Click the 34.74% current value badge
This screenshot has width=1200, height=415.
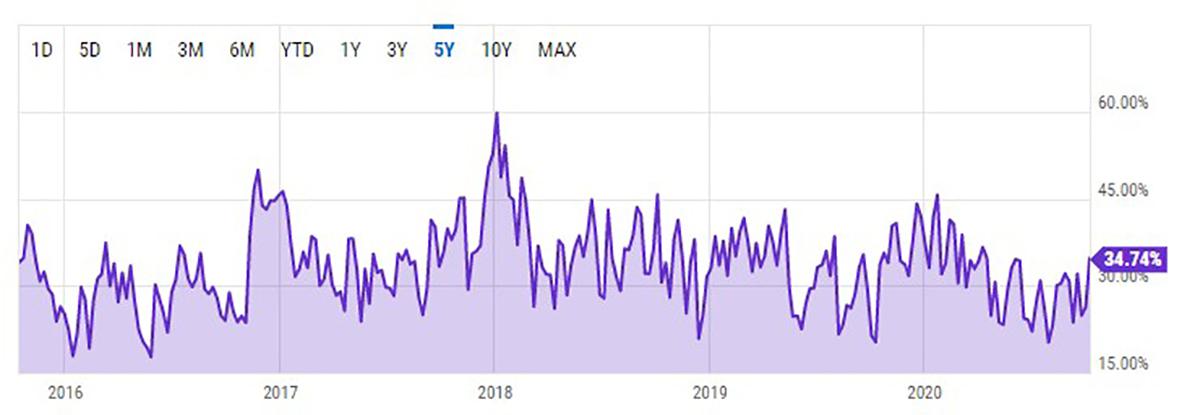pos(1132,259)
